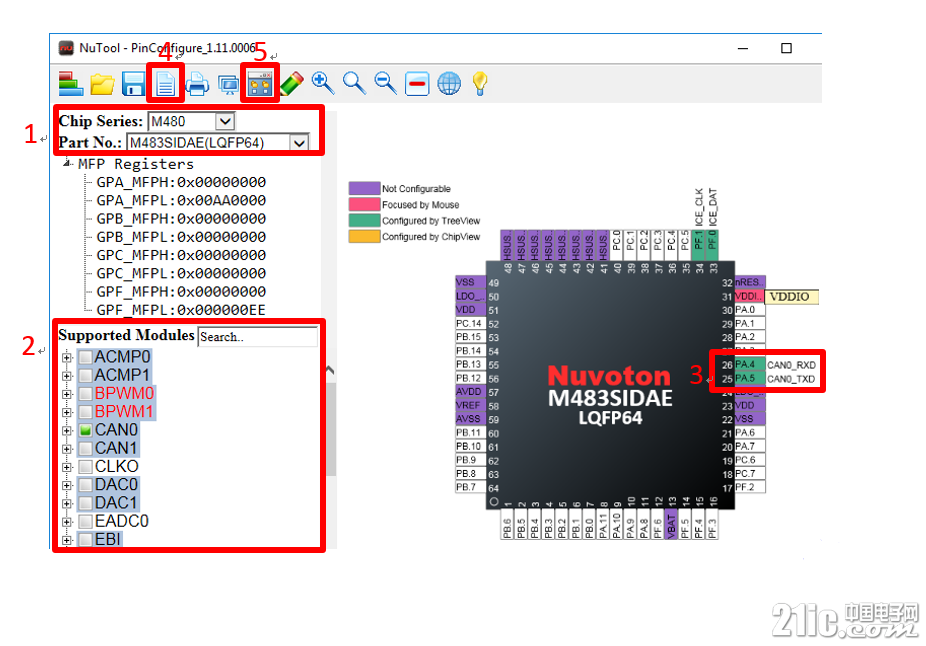Enable the ACMP1 module checkbox
This screenshot has width=926, height=646.
[86, 376]
